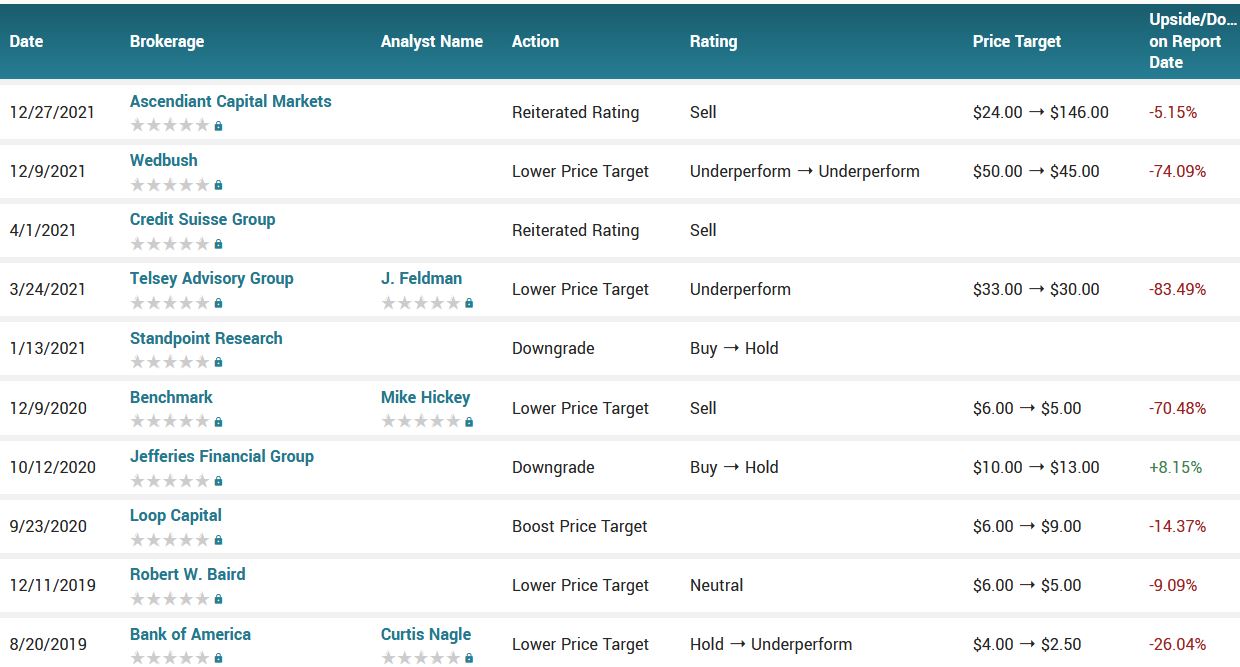Click the star rating under Ascendiant Capital Markets
This screenshot has height=667, width=1240.
point(170,126)
